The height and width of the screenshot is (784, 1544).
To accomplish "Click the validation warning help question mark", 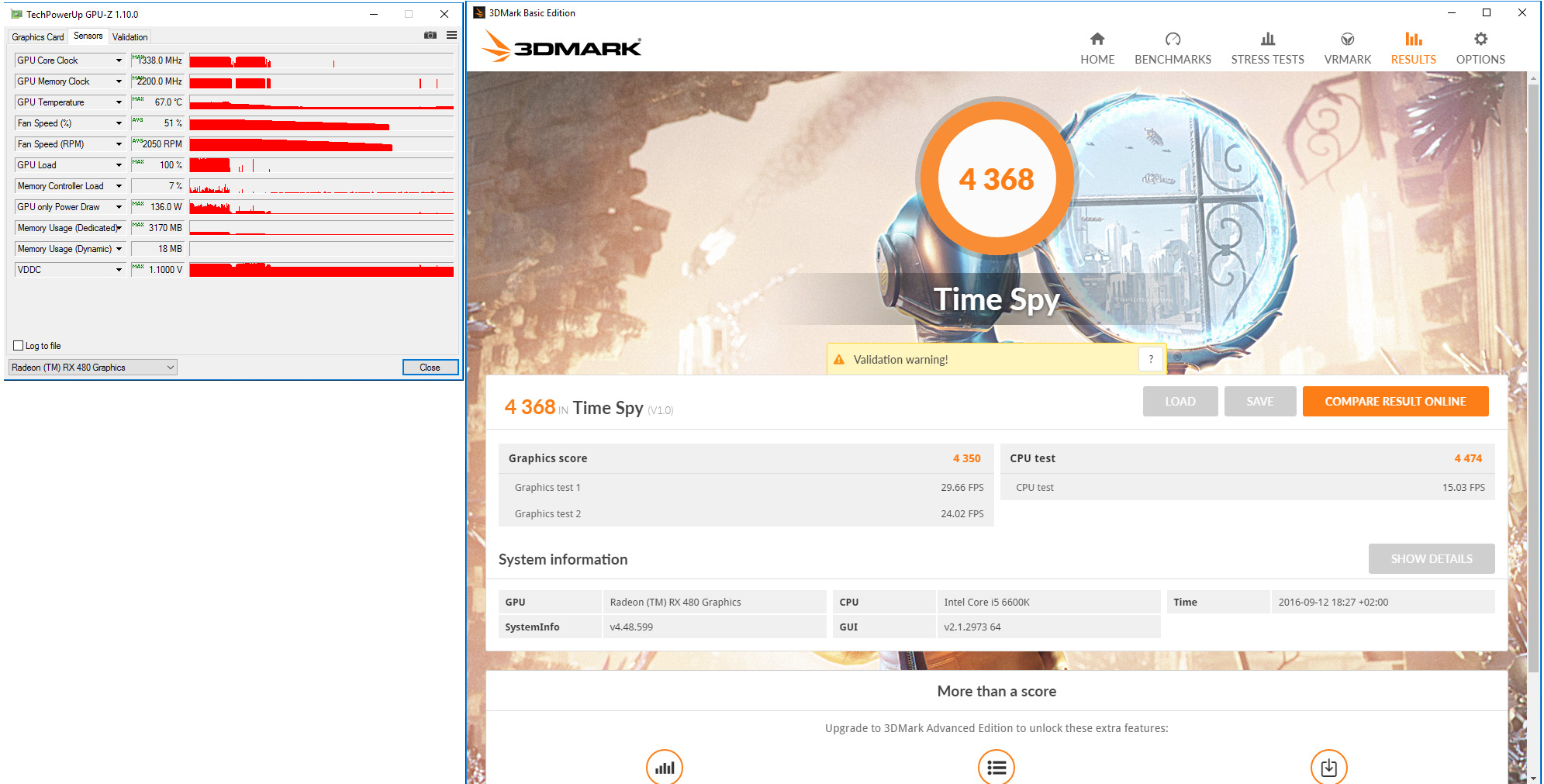I will (x=1151, y=359).
